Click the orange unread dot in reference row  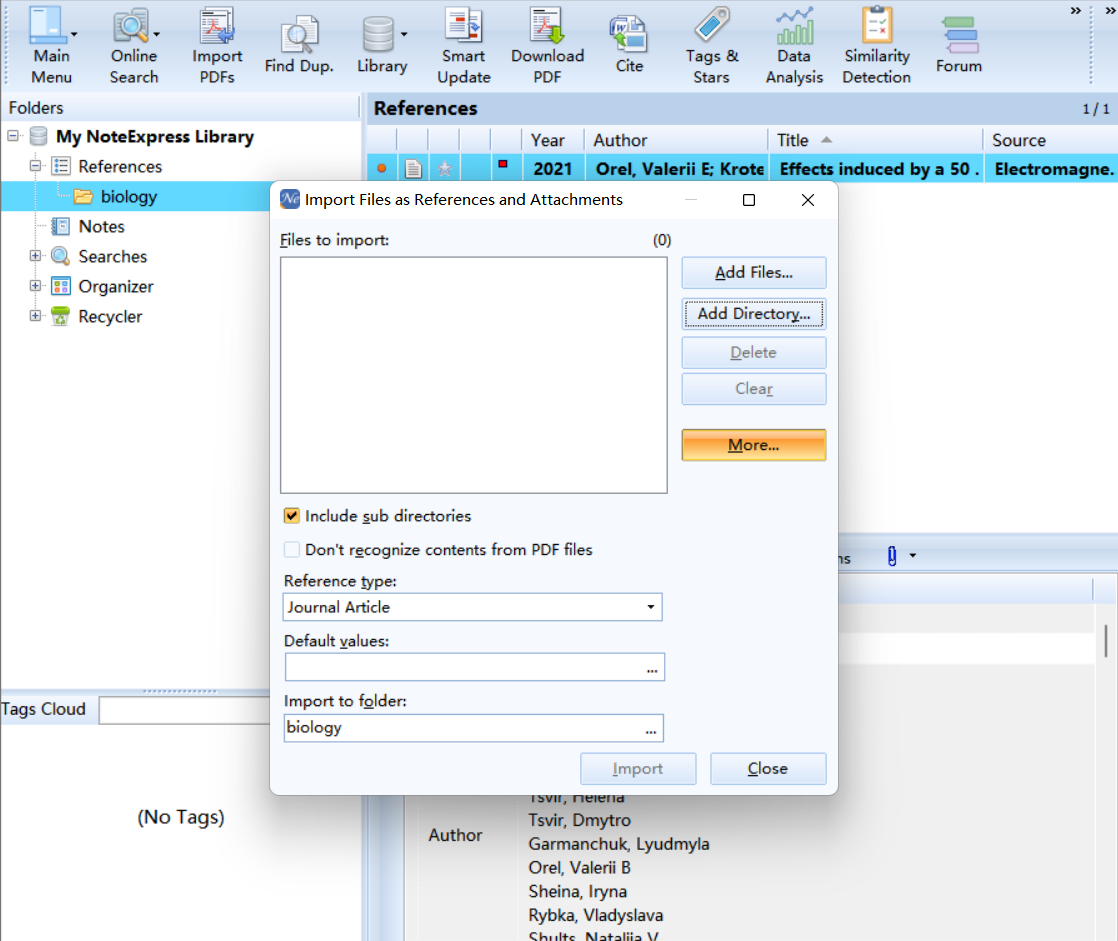click(x=382, y=169)
